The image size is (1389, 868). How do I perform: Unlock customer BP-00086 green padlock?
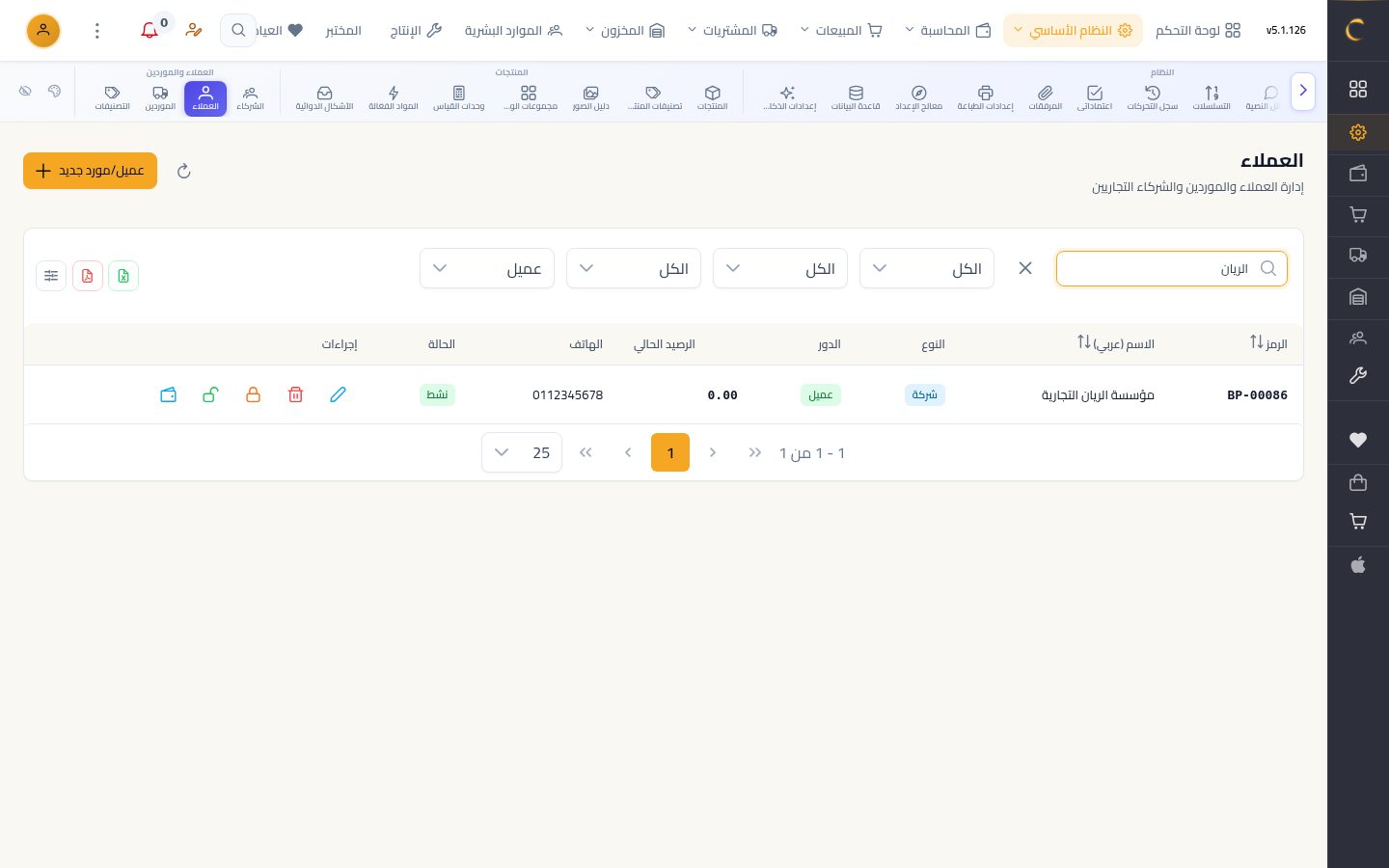point(210,394)
